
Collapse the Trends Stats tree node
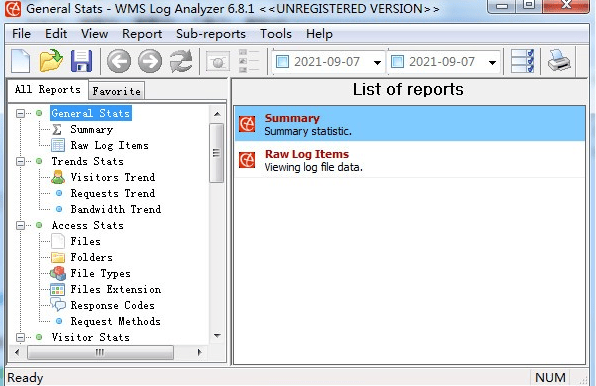(20, 161)
